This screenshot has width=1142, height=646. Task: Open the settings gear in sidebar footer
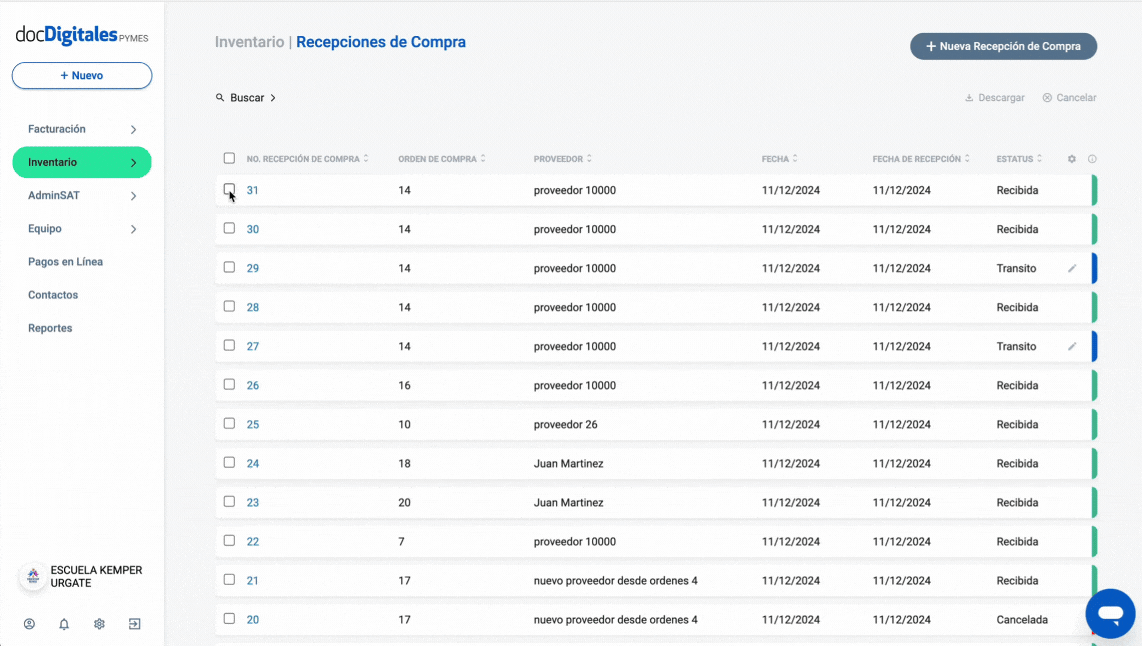(99, 624)
